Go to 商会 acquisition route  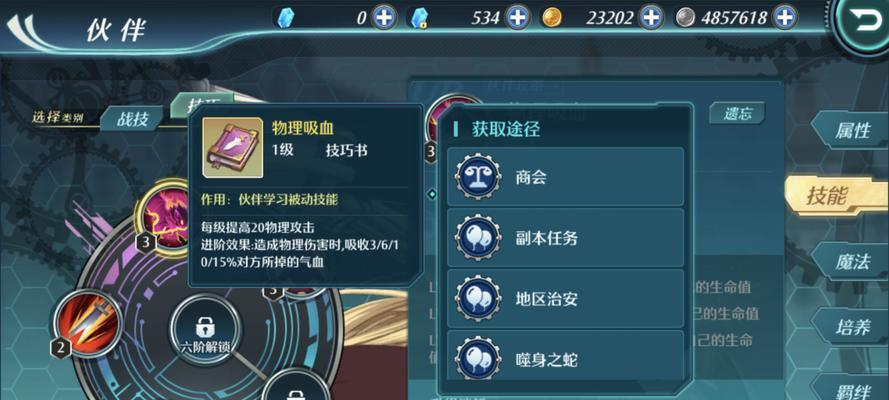(x=565, y=177)
